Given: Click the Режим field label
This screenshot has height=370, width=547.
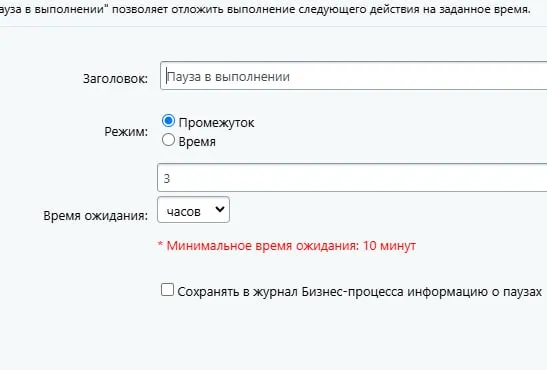Looking at the screenshot, I should tap(126, 132).
